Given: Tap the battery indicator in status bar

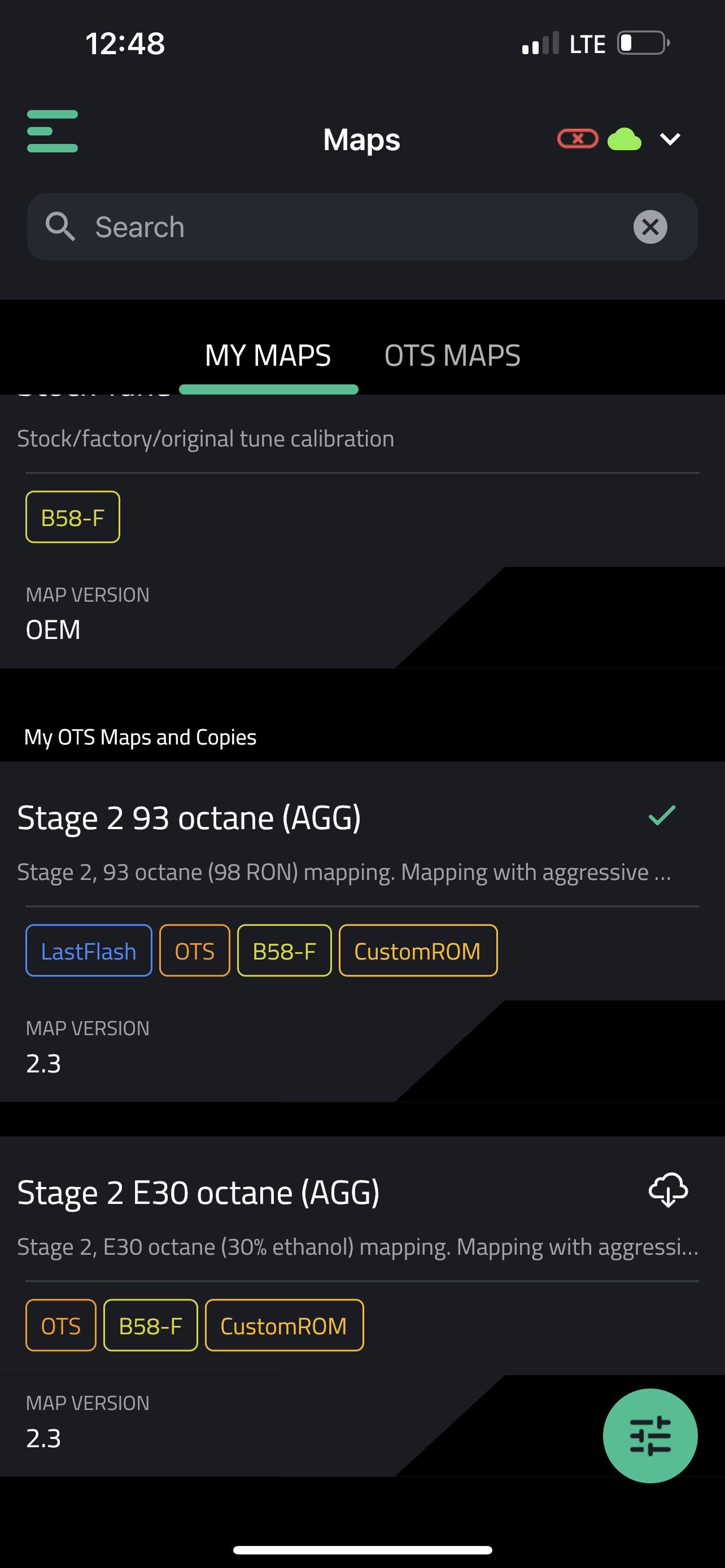Looking at the screenshot, I should [643, 44].
